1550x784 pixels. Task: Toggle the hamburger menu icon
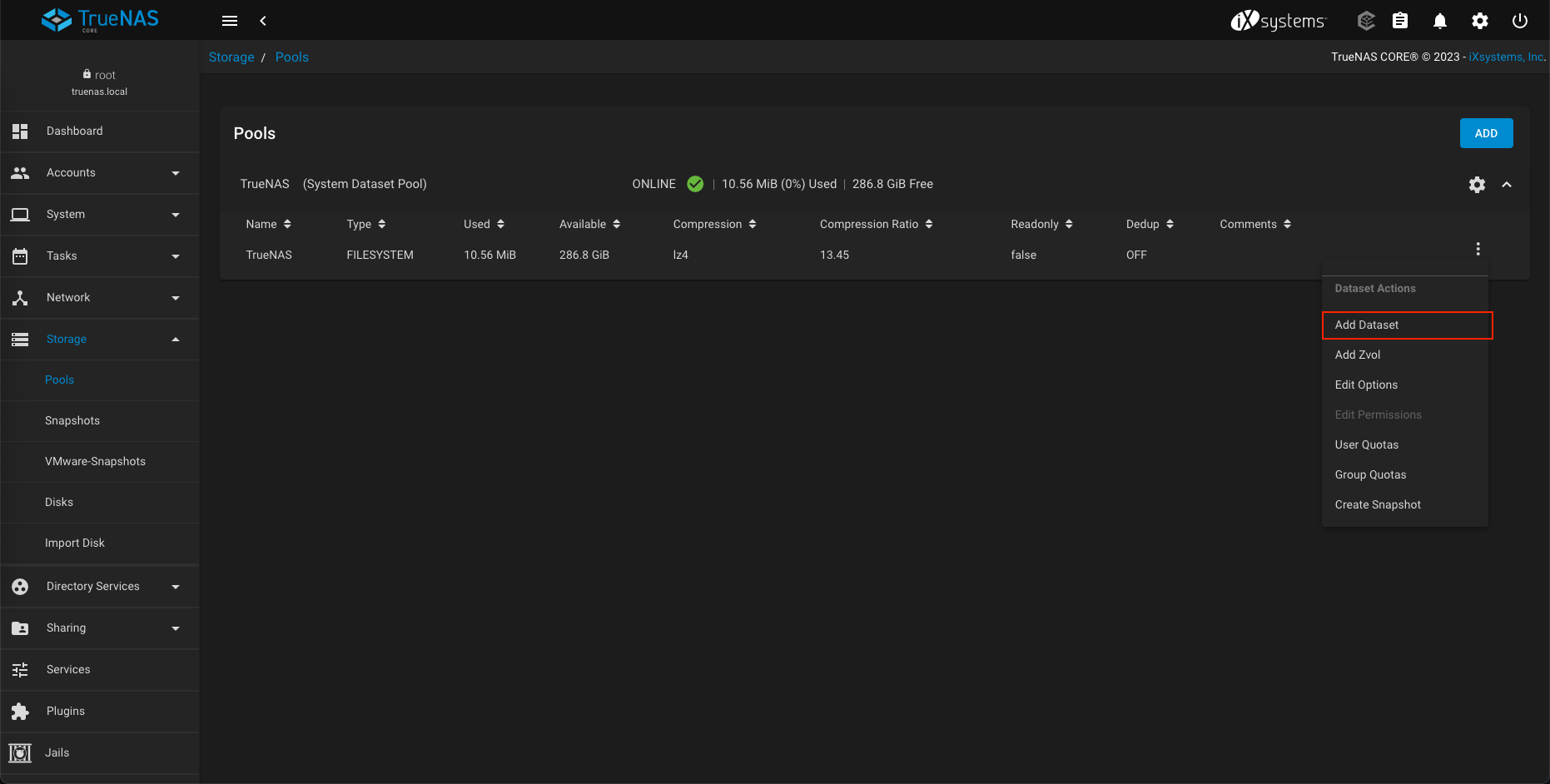coord(230,21)
